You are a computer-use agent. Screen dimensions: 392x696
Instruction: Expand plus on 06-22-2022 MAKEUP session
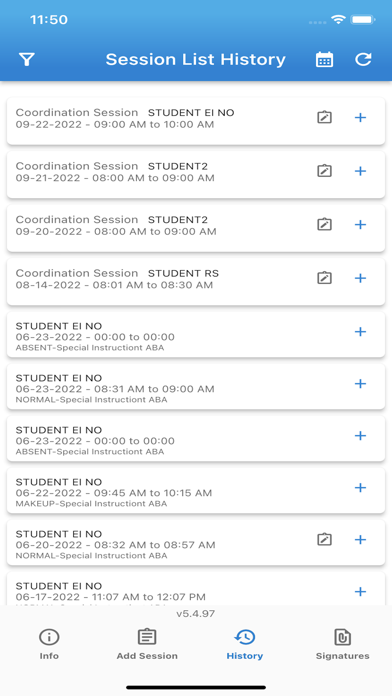coord(360,487)
